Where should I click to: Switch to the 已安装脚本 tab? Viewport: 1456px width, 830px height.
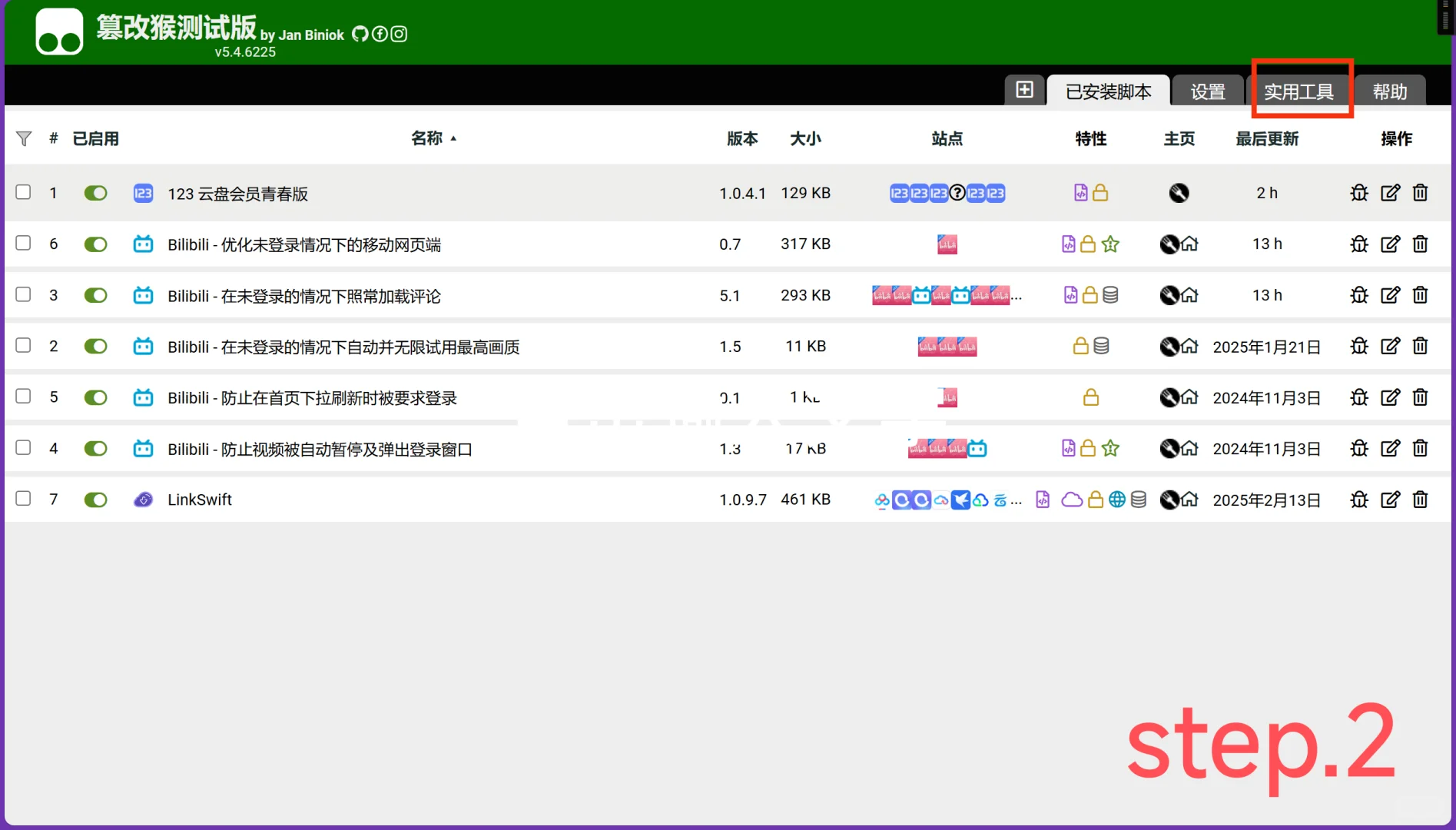pyautogui.click(x=1108, y=91)
